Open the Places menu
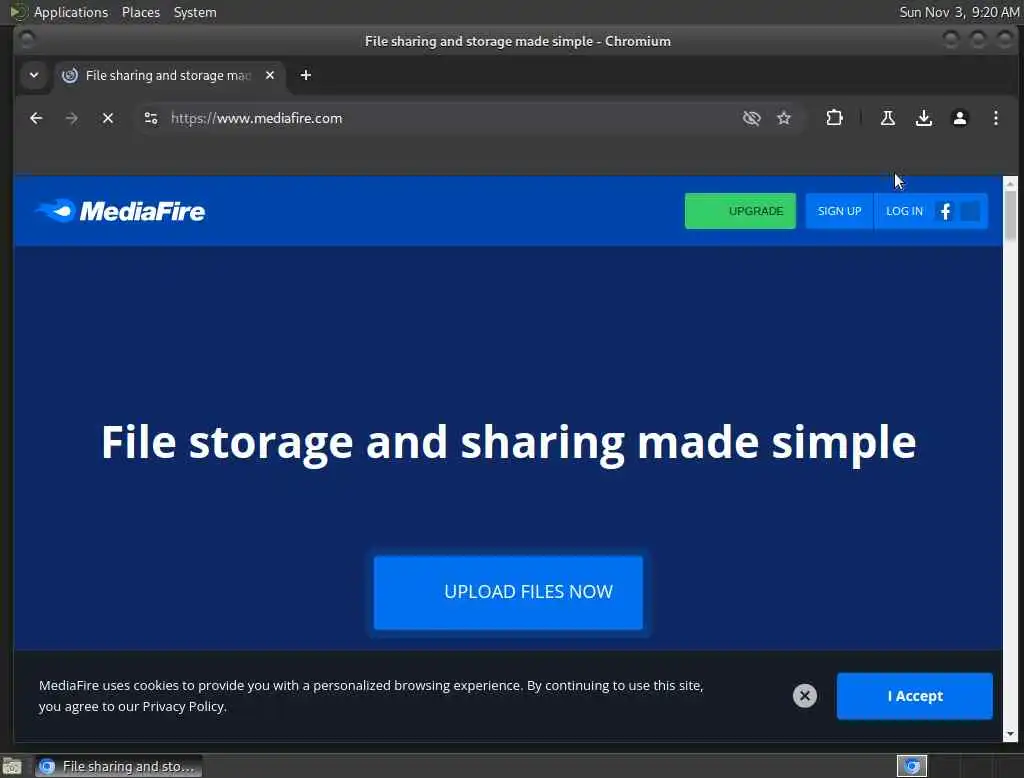 (140, 12)
